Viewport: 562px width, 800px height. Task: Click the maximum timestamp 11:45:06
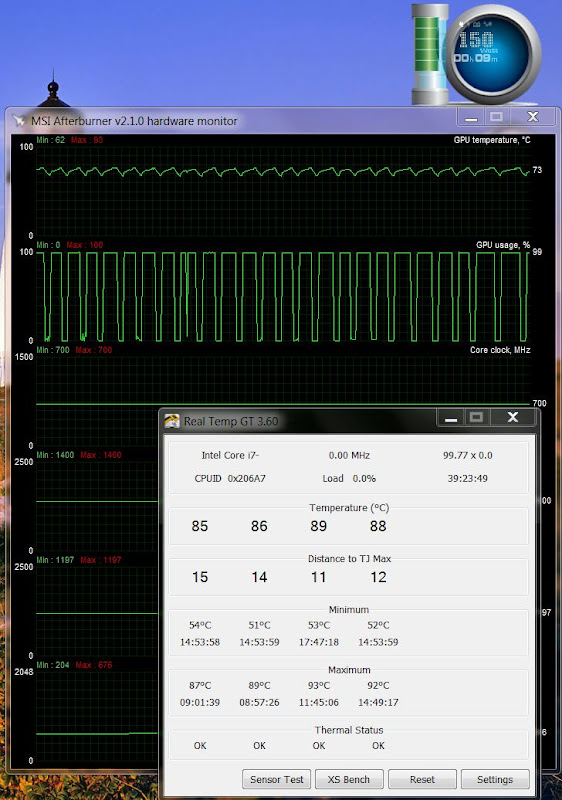pyautogui.click(x=319, y=702)
